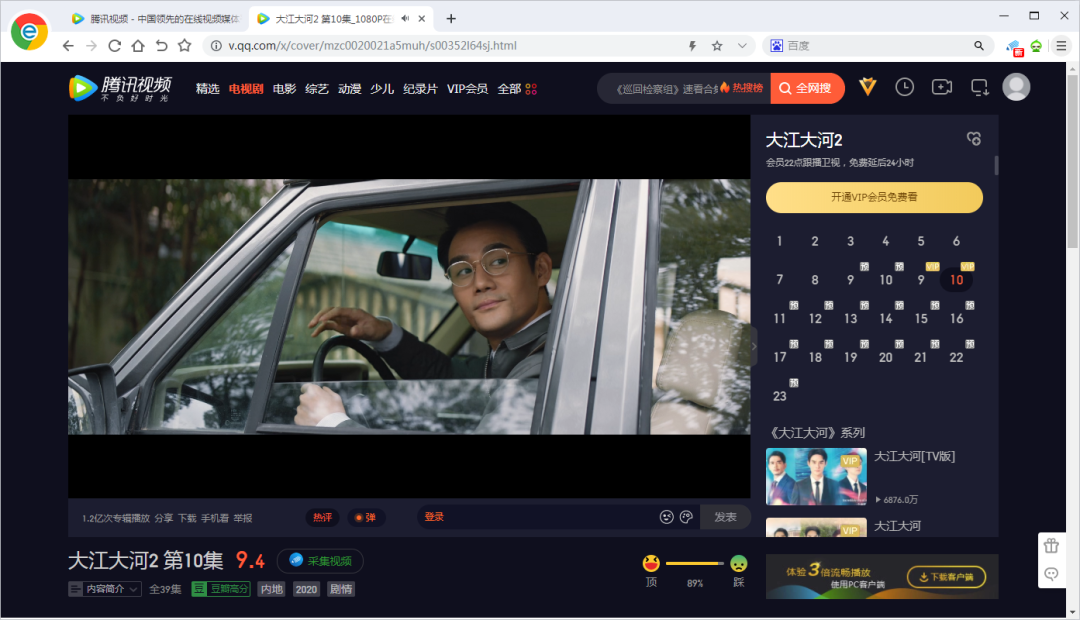
Task: Click the episode list scrollbar
Action: tap(996, 165)
